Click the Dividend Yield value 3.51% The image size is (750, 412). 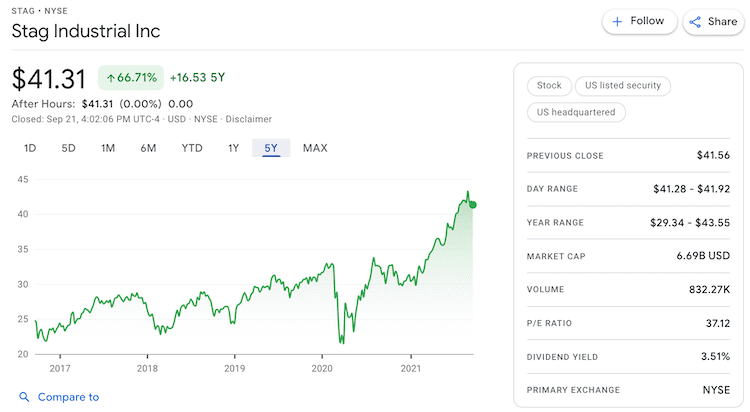coord(716,356)
